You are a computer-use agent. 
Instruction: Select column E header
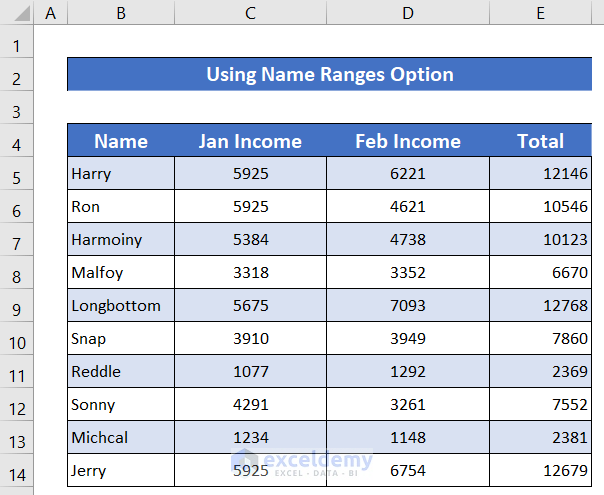click(540, 13)
